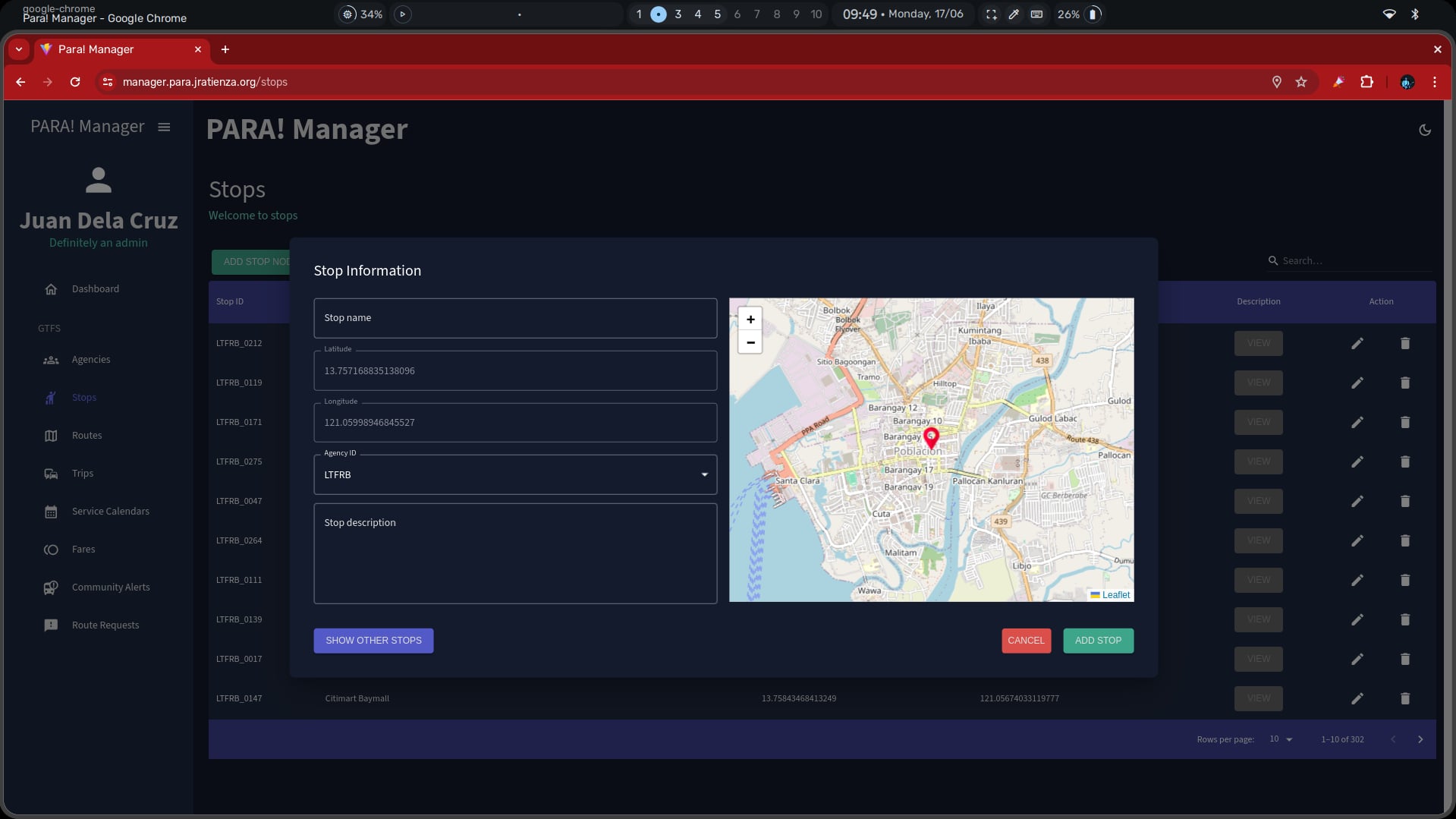
Task: Click the Search stops field
Action: tap(1356, 261)
